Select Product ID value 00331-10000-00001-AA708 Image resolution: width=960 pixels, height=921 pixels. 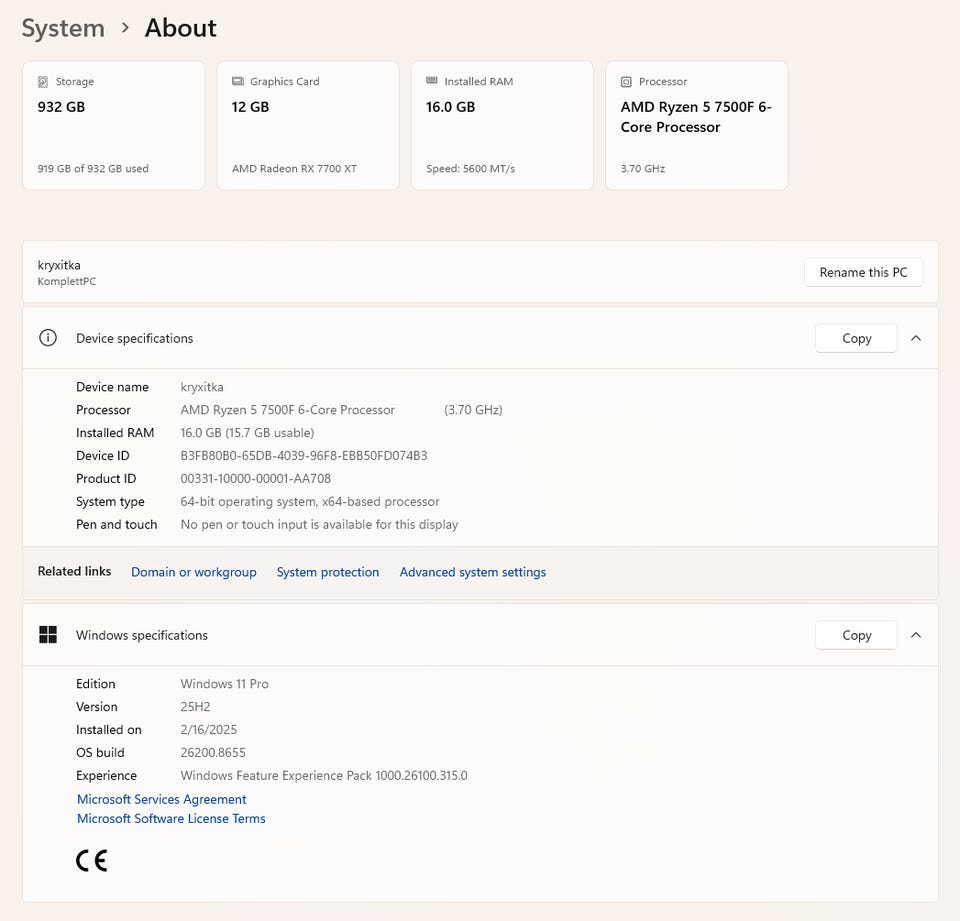255,478
